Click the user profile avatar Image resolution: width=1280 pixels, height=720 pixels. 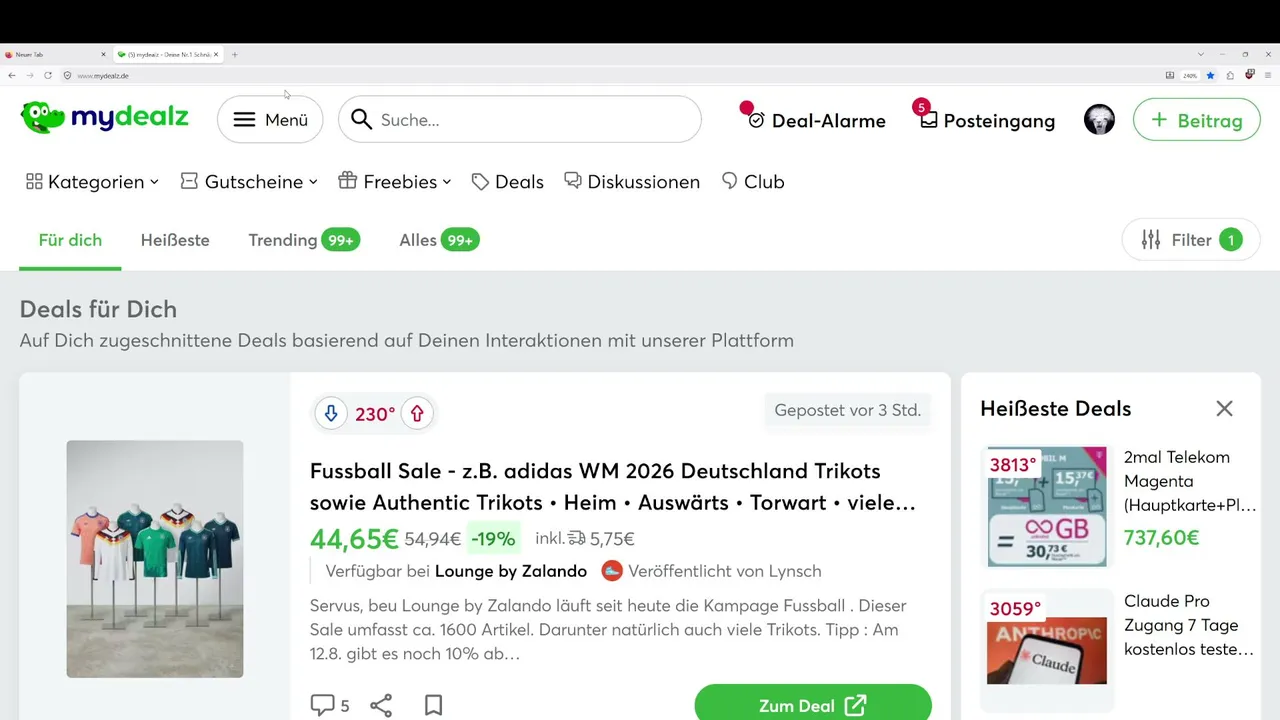(1099, 120)
